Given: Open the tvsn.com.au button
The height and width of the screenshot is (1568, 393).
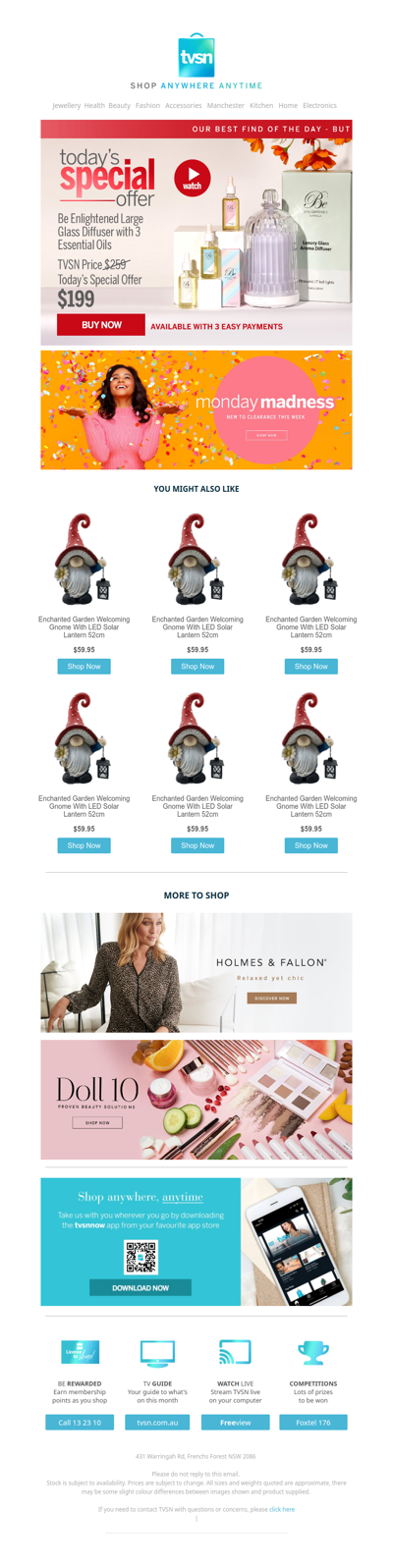Looking at the screenshot, I should (x=157, y=1422).
